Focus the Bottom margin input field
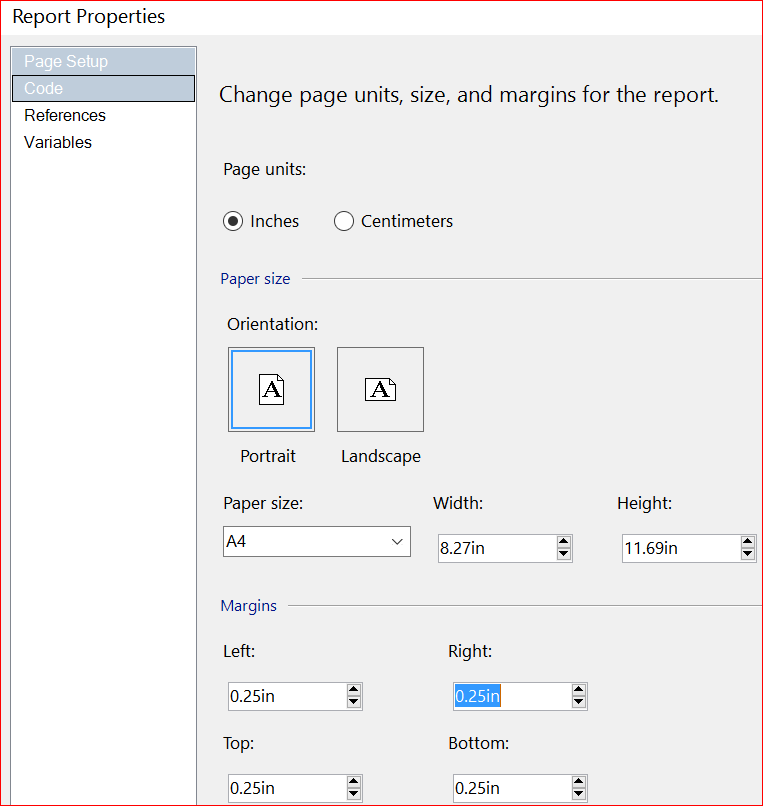763x806 pixels. click(509, 788)
